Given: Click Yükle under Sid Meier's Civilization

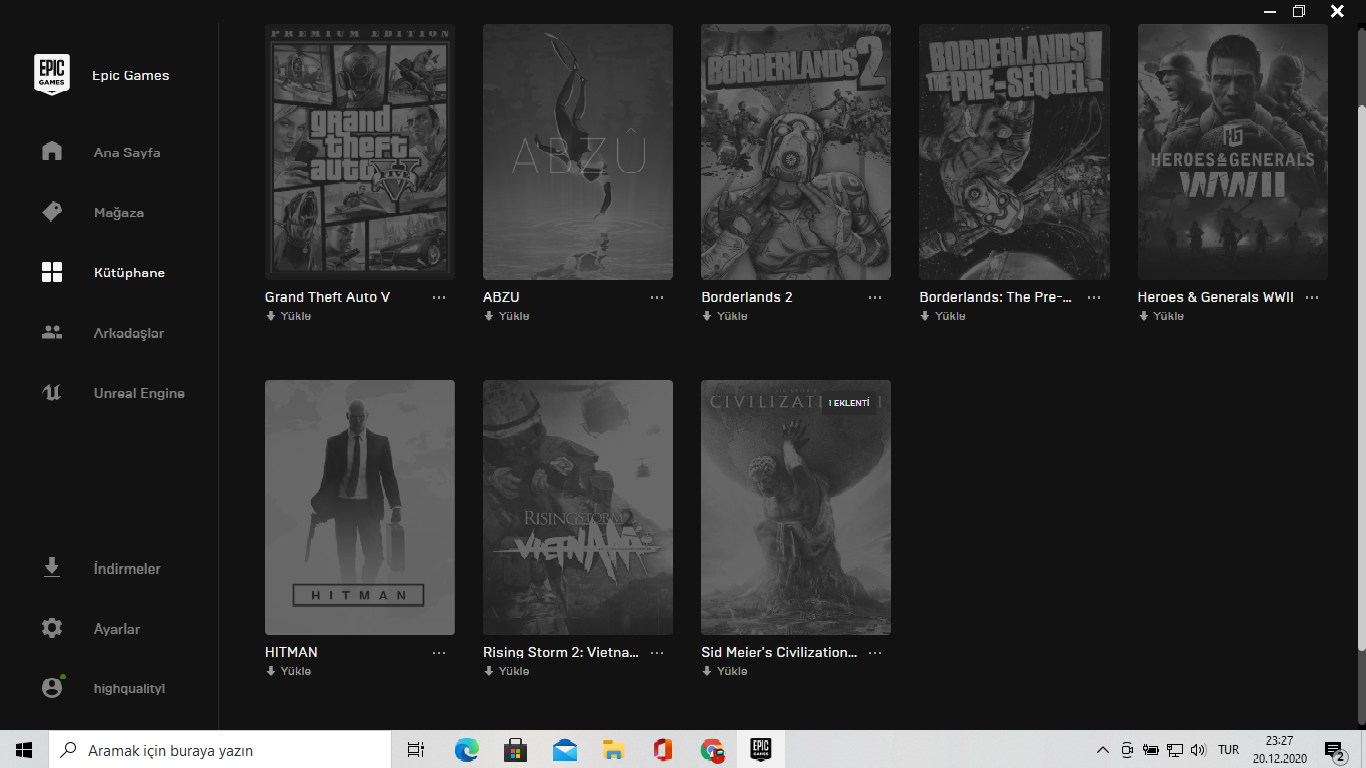Looking at the screenshot, I should (x=724, y=671).
